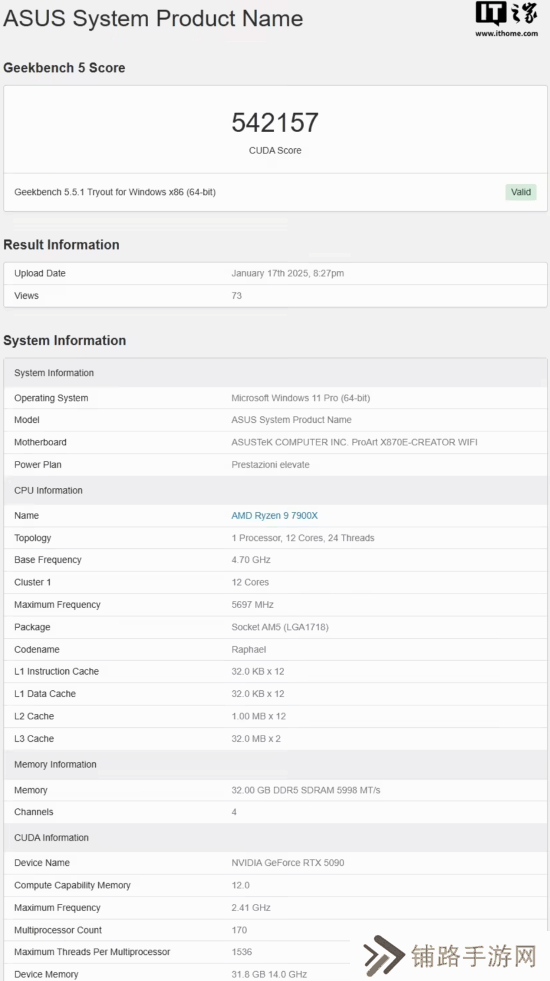Click the Device Memory label
The width and height of the screenshot is (550, 981).
click(x=46, y=974)
